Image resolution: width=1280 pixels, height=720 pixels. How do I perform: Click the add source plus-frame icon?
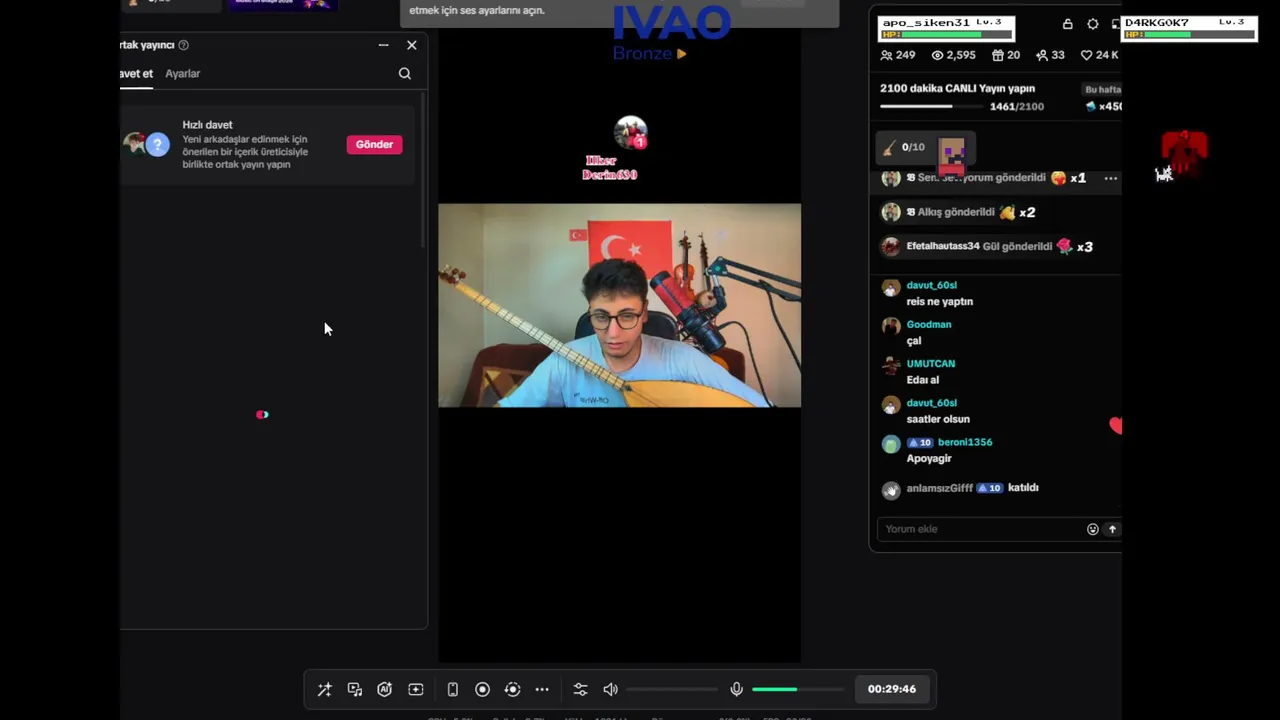click(x=416, y=689)
